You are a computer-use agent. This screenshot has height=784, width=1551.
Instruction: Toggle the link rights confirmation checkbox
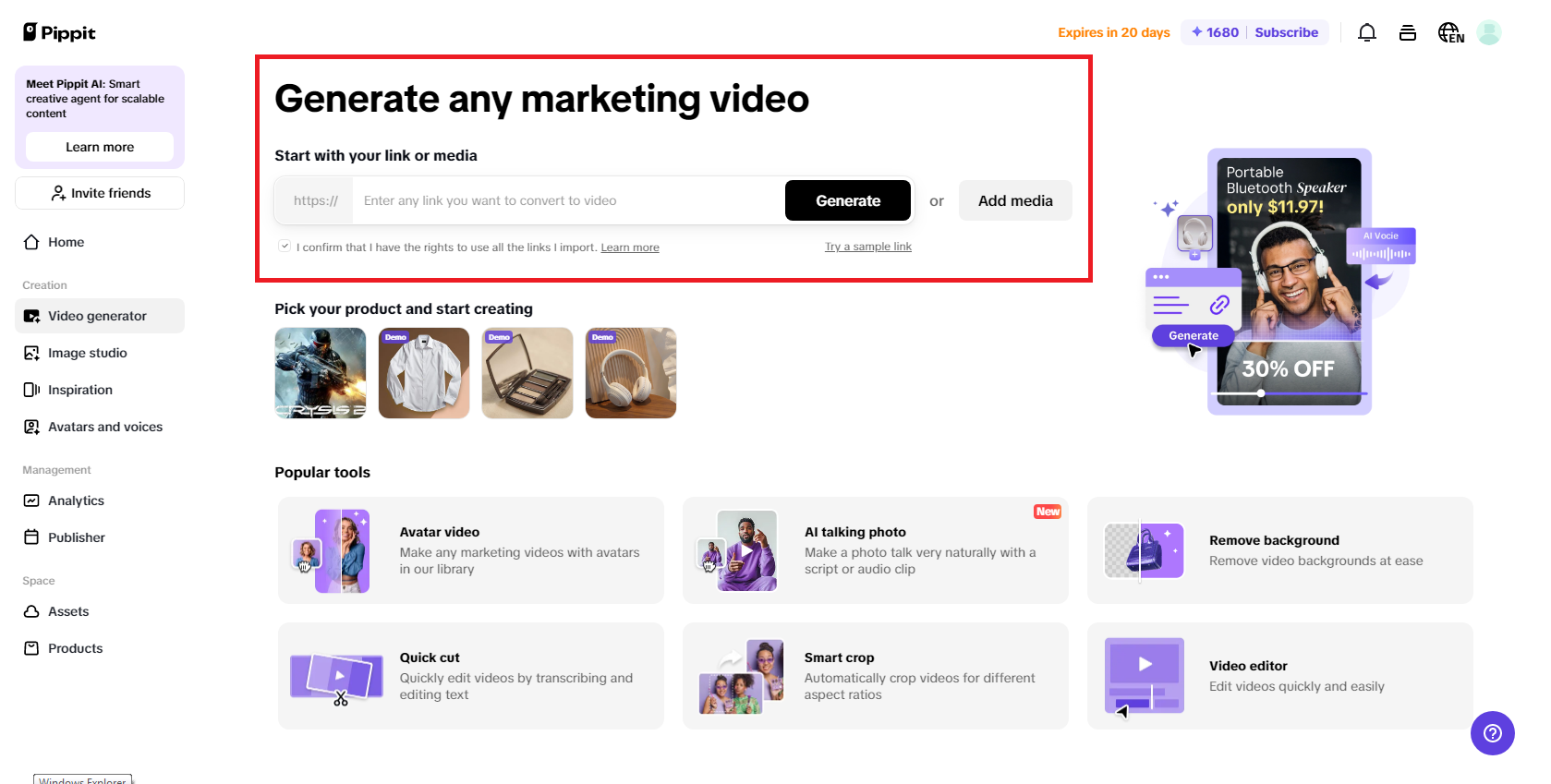[285, 246]
